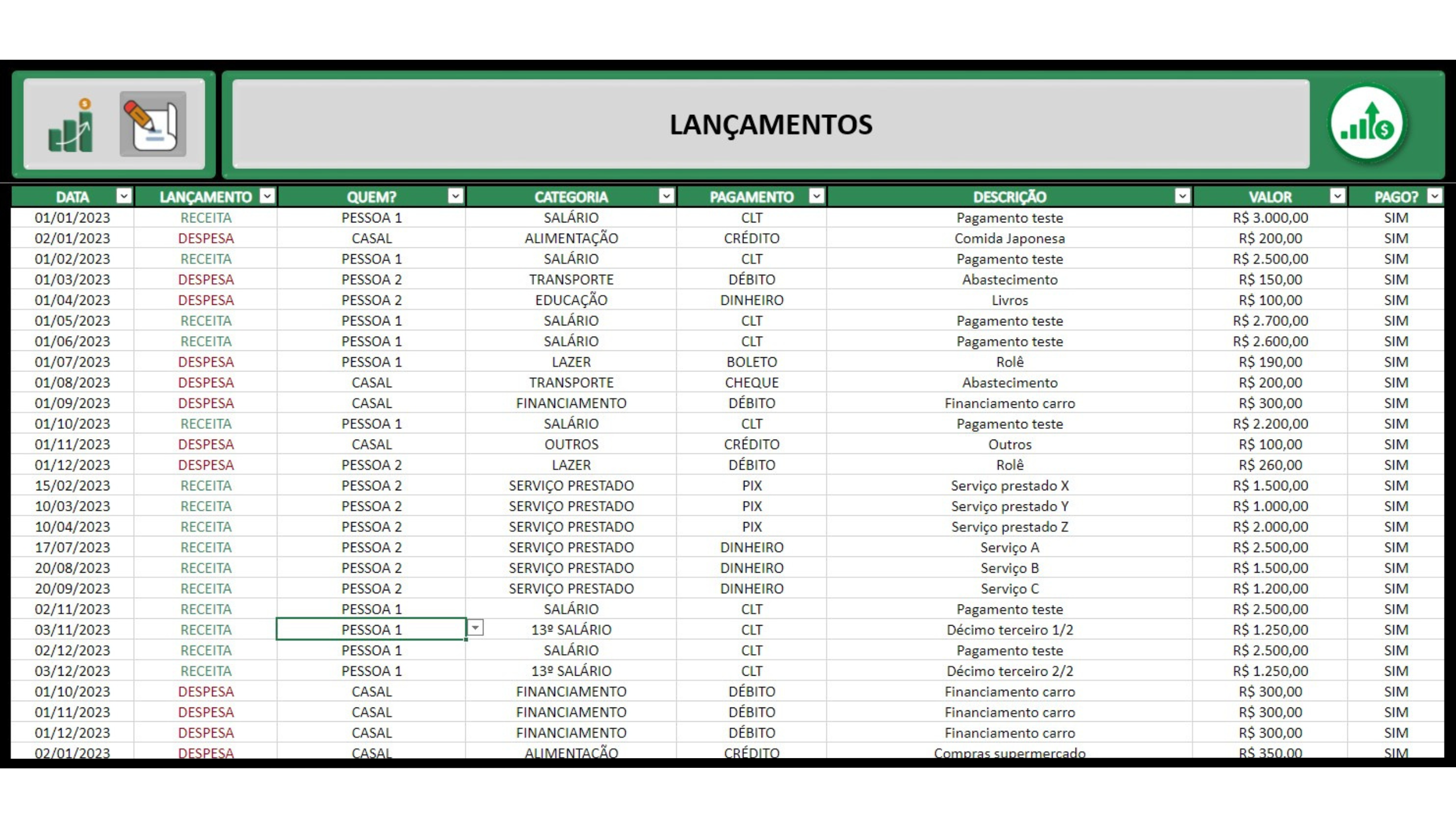Select the OUTROS category cell
Image resolution: width=1456 pixels, height=819 pixels.
click(571, 444)
